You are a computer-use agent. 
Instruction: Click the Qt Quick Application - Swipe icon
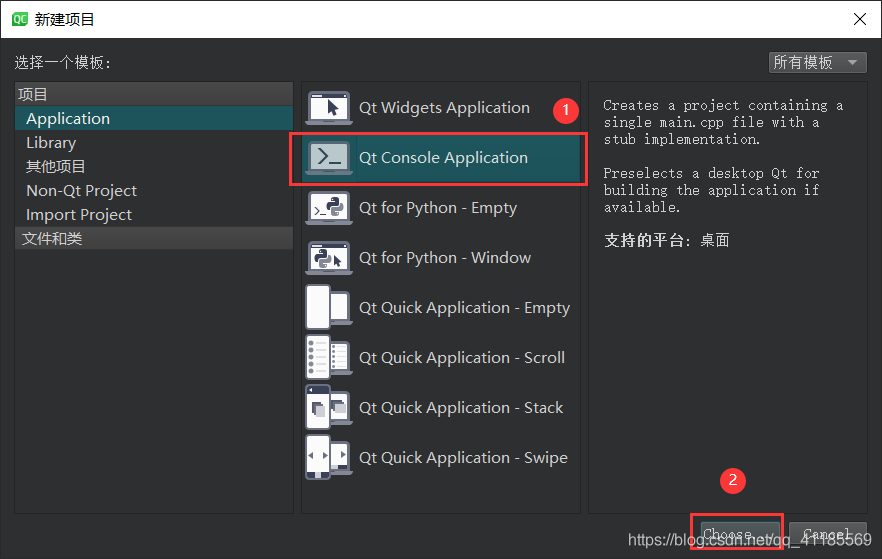point(329,457)
